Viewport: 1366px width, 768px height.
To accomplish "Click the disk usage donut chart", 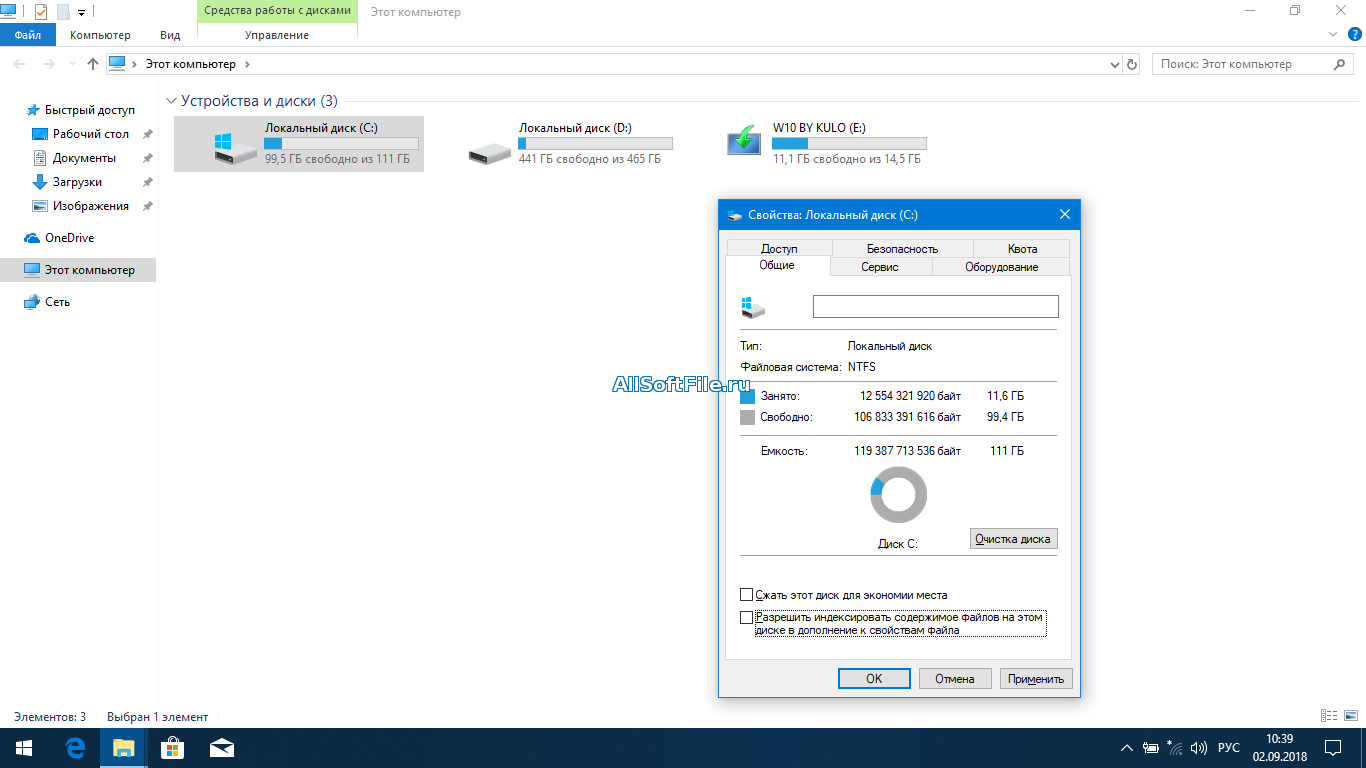I will click(898, 495).
